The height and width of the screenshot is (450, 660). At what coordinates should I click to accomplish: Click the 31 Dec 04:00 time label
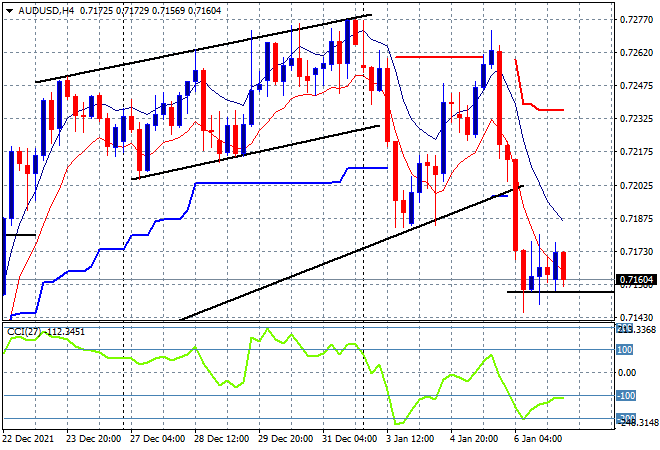(349, 439)
